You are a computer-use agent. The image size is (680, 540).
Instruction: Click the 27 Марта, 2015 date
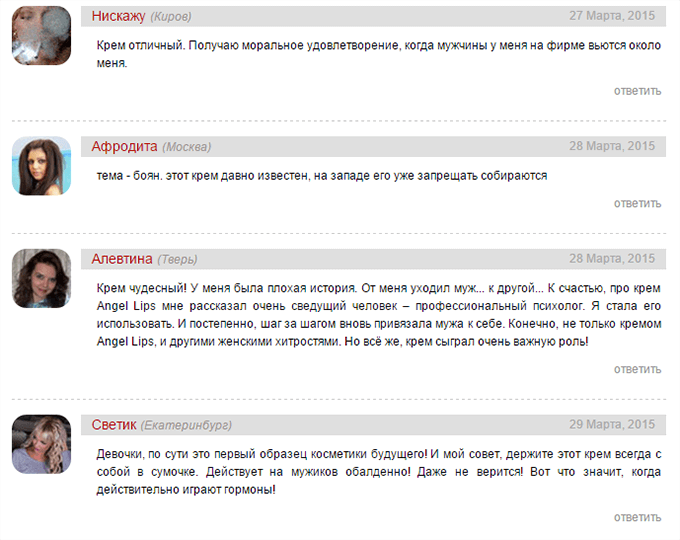tap(612, 16)
